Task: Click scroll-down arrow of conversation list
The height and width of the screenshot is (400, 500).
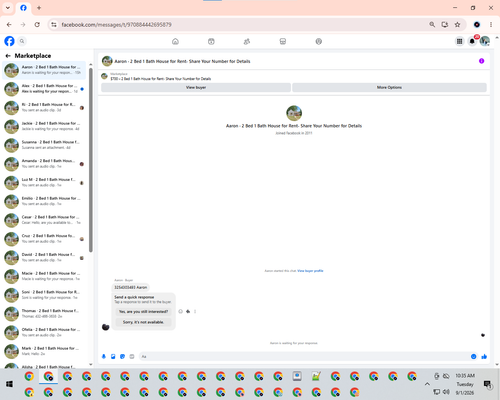Action: pyautogui.click(x=91, y=364)
